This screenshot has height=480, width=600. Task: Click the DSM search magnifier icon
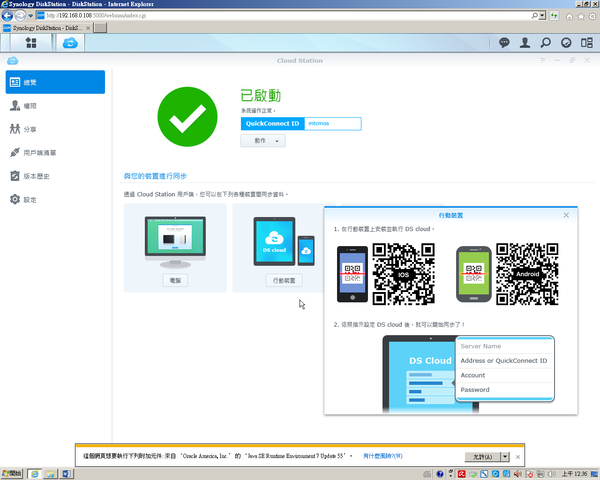[x=546, y=44]
